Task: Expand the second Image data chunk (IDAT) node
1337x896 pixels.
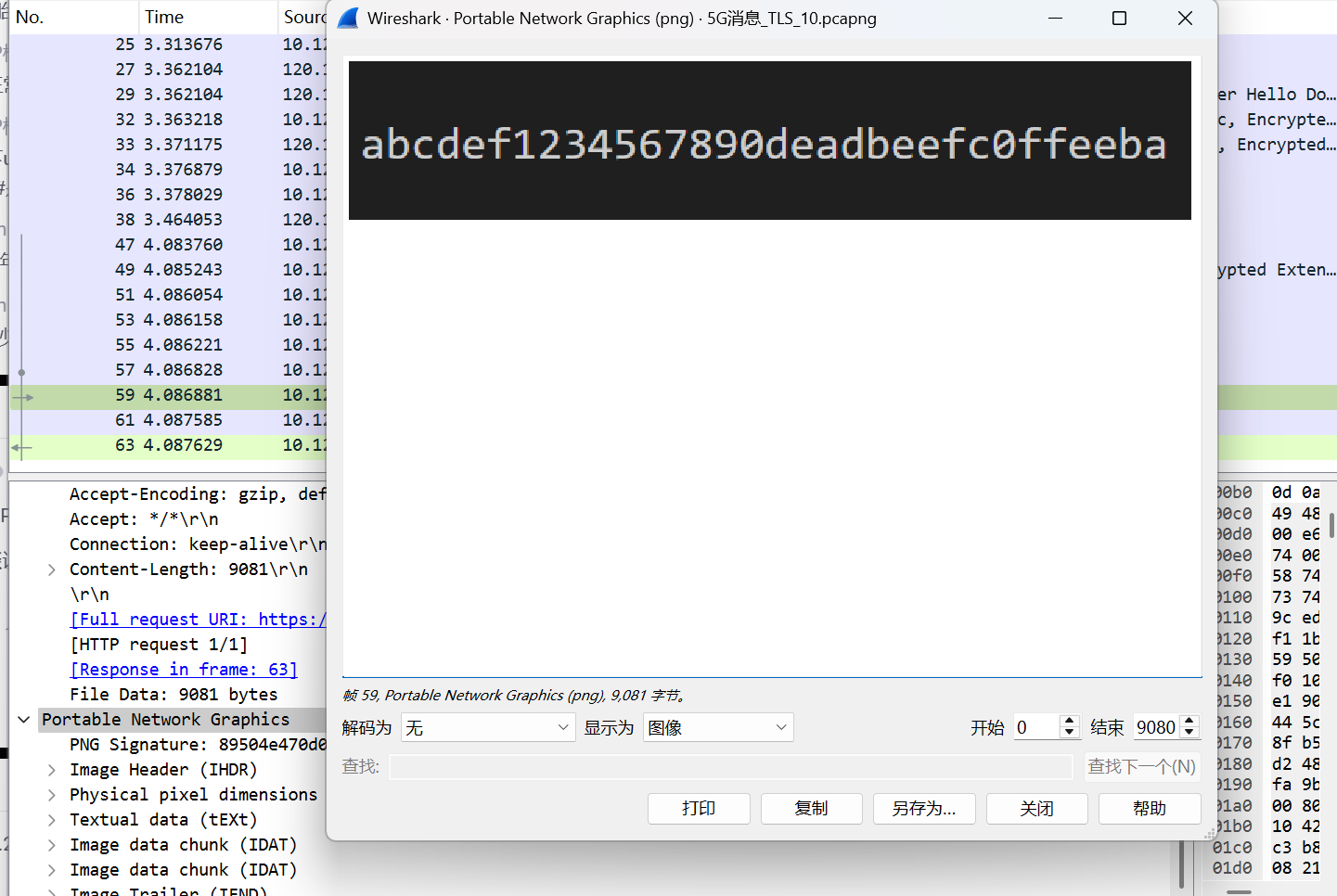Action: [x=52, y=870]
